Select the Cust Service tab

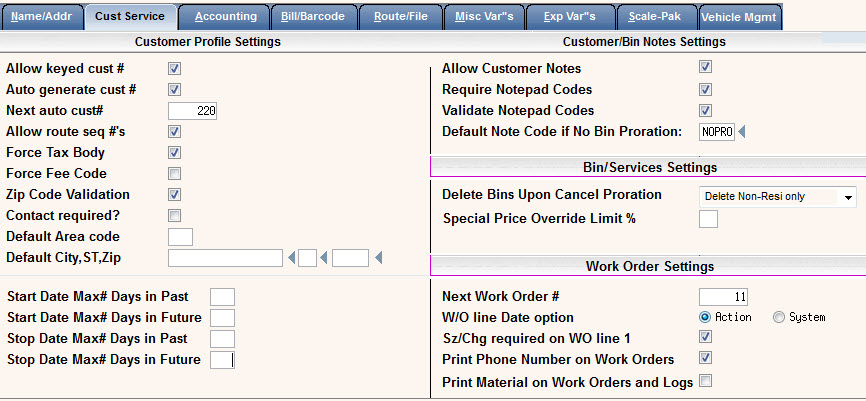tap(130, 17)
